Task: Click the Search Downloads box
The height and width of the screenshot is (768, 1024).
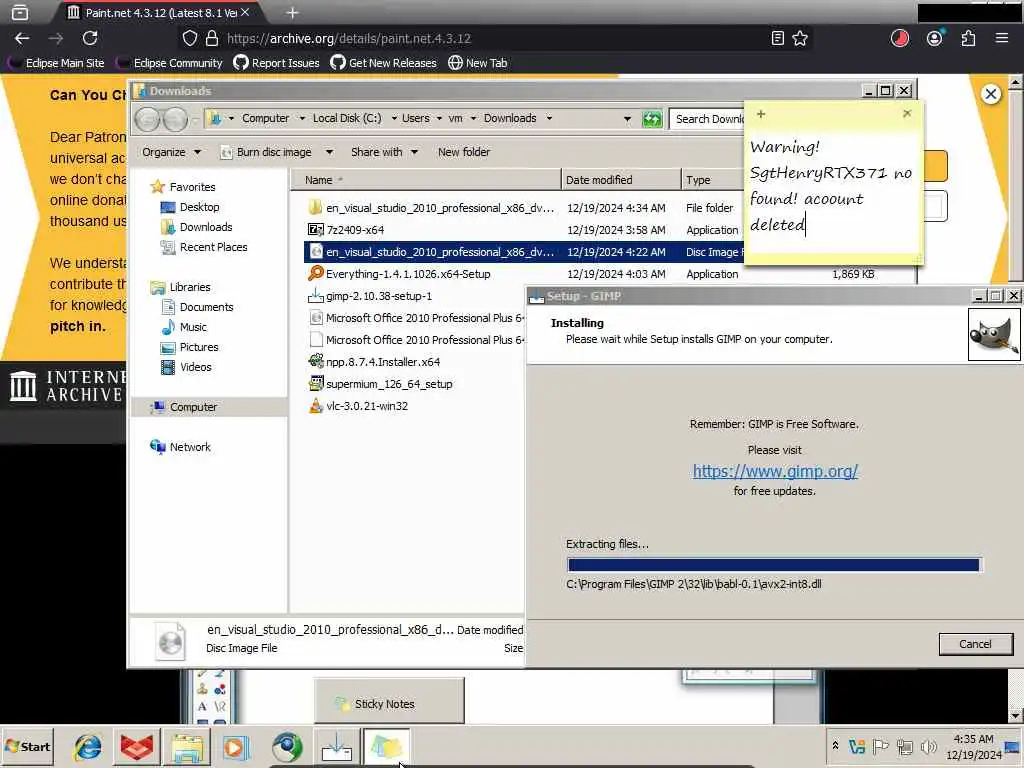Action: coord(709,119)
